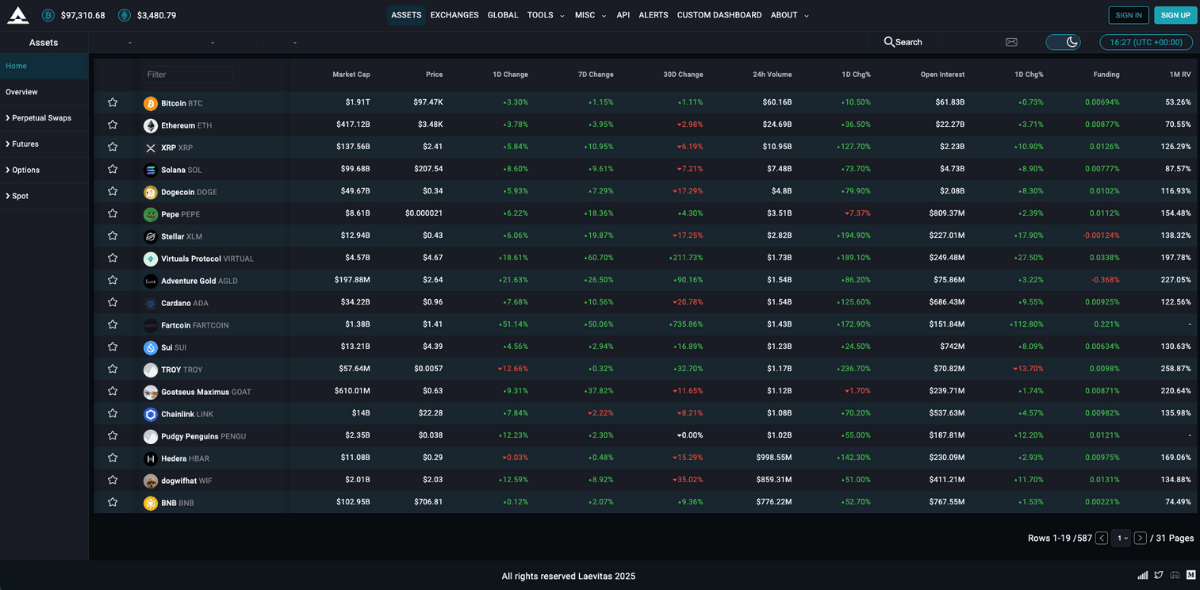1200x590 pixels.
Task: Sort by Open Interest column header
Action: pyautogui.click(x=943, y=74)
